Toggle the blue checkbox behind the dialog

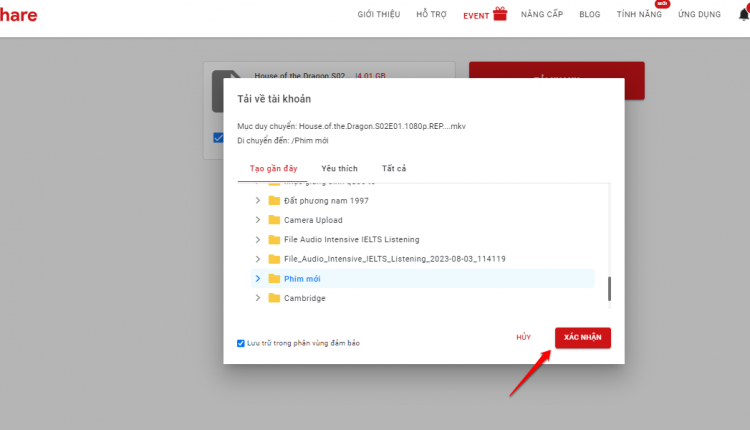pyautogui.click(x=218, y=138)
